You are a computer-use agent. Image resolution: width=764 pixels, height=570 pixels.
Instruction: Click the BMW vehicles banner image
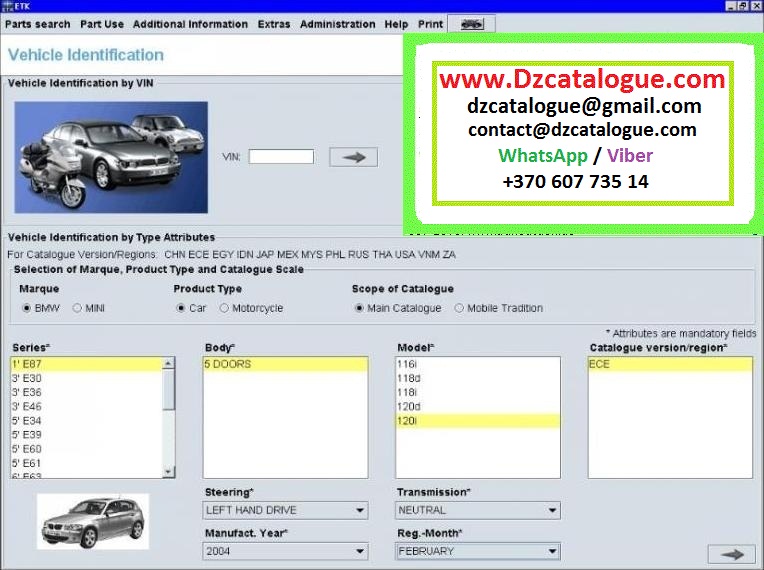[x=111, y=157]
